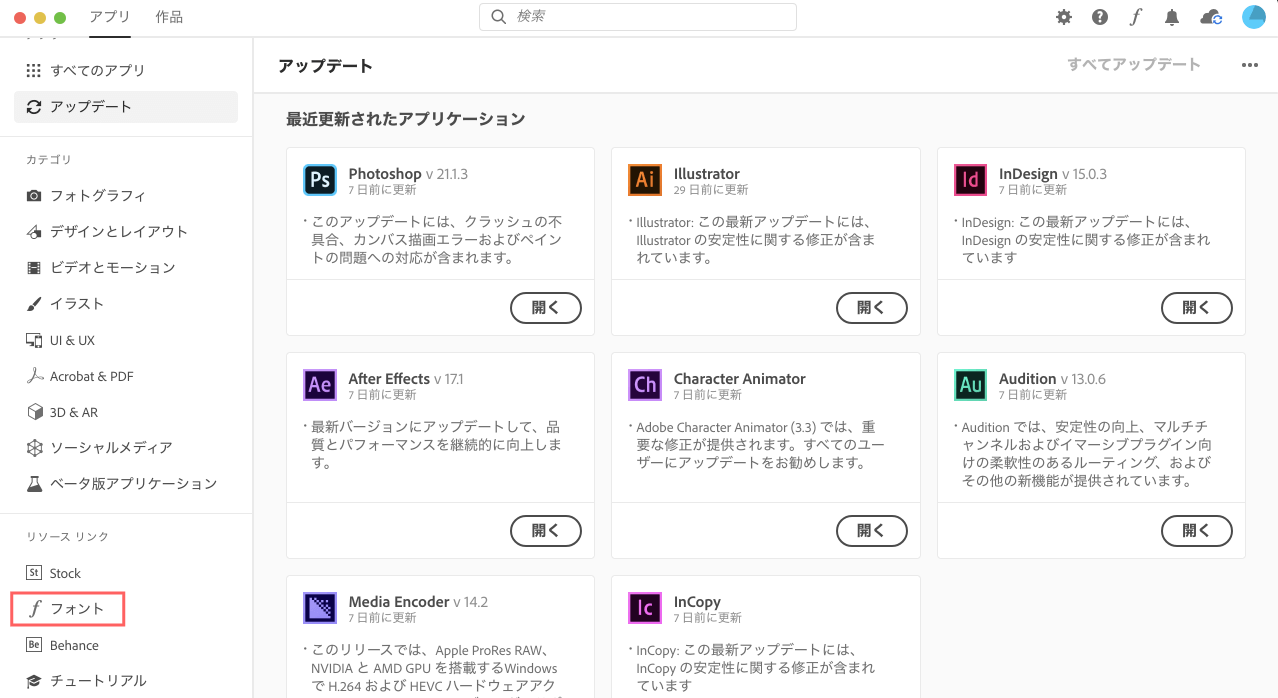Click the search magnifier icon
This screenshot has width=1278, height=698.
pos(498,17)
